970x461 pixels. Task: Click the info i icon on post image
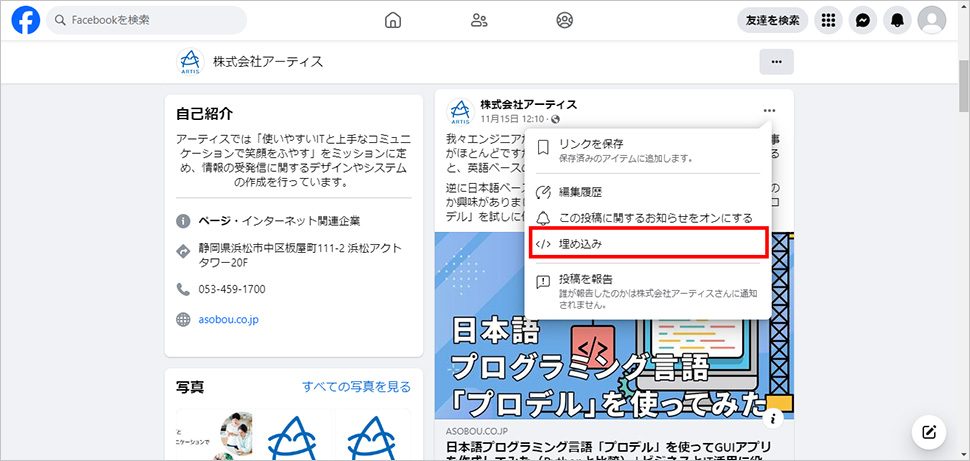click(x=773, y=418)
